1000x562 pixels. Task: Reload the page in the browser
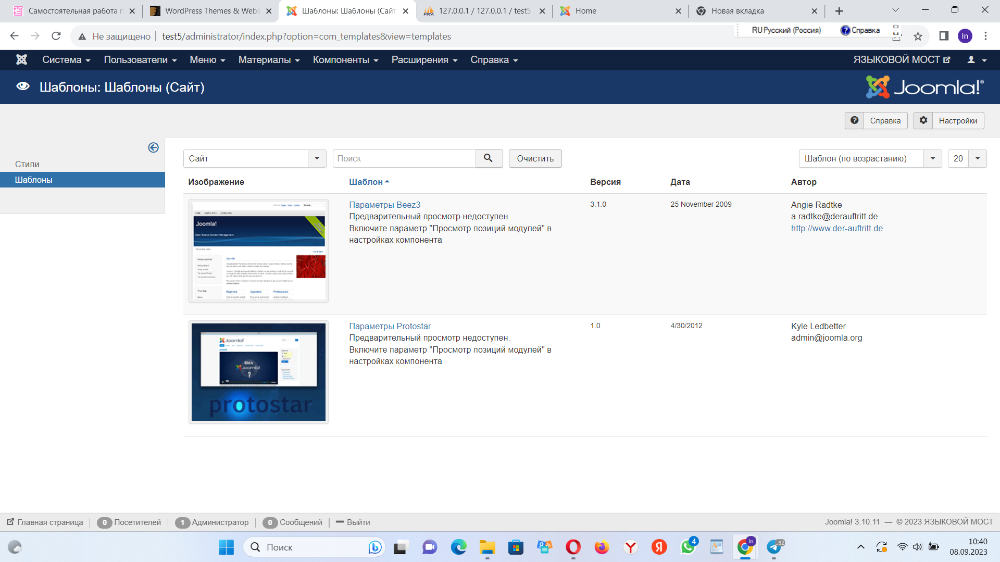[57, 36]
